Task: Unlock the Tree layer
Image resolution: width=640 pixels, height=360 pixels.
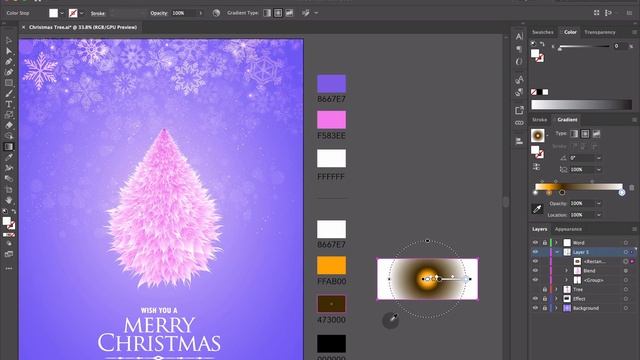Action: (x=544, y=289)
